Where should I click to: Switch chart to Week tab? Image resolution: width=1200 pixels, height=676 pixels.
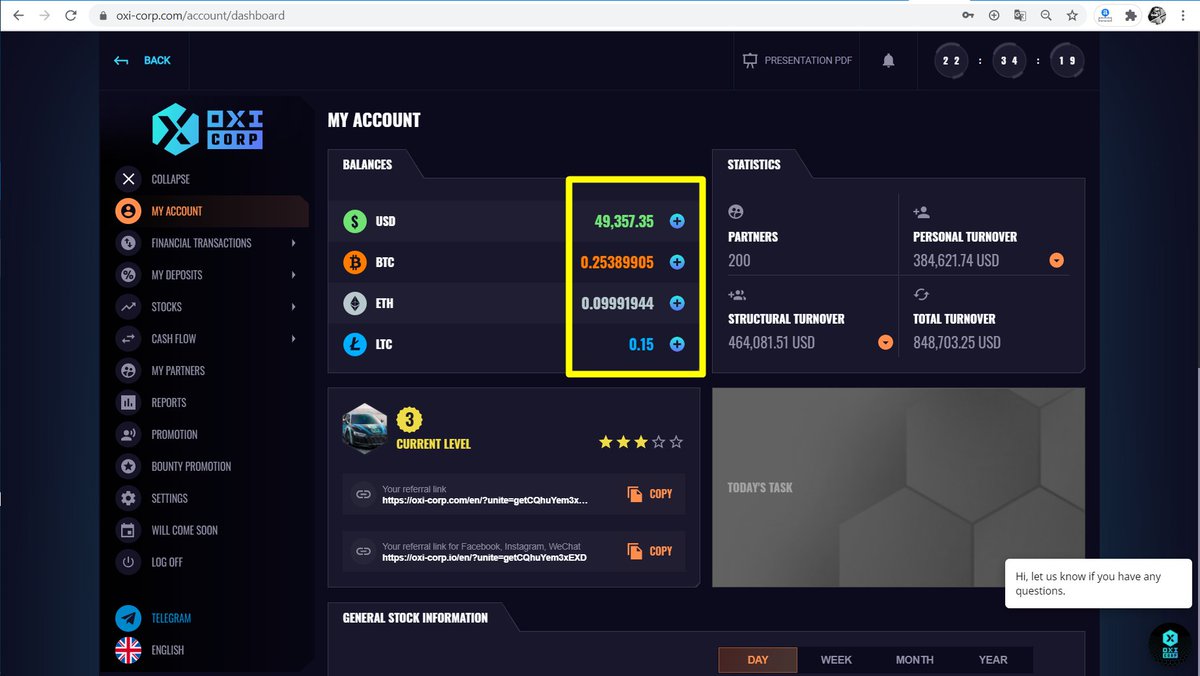click(836, 660)
